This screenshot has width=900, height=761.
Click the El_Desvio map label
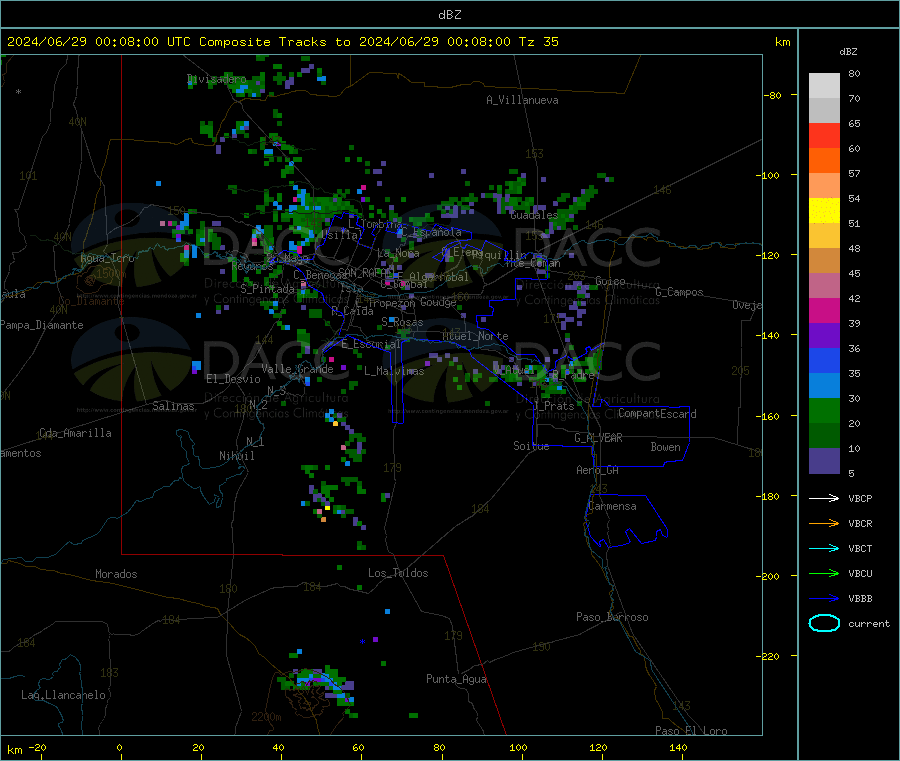point(233,379)
